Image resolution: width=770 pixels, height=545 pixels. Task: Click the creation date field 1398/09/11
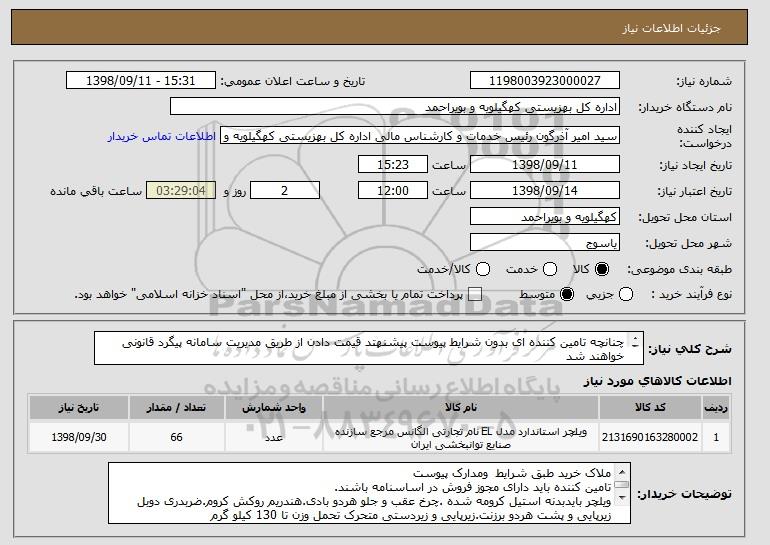545,164
